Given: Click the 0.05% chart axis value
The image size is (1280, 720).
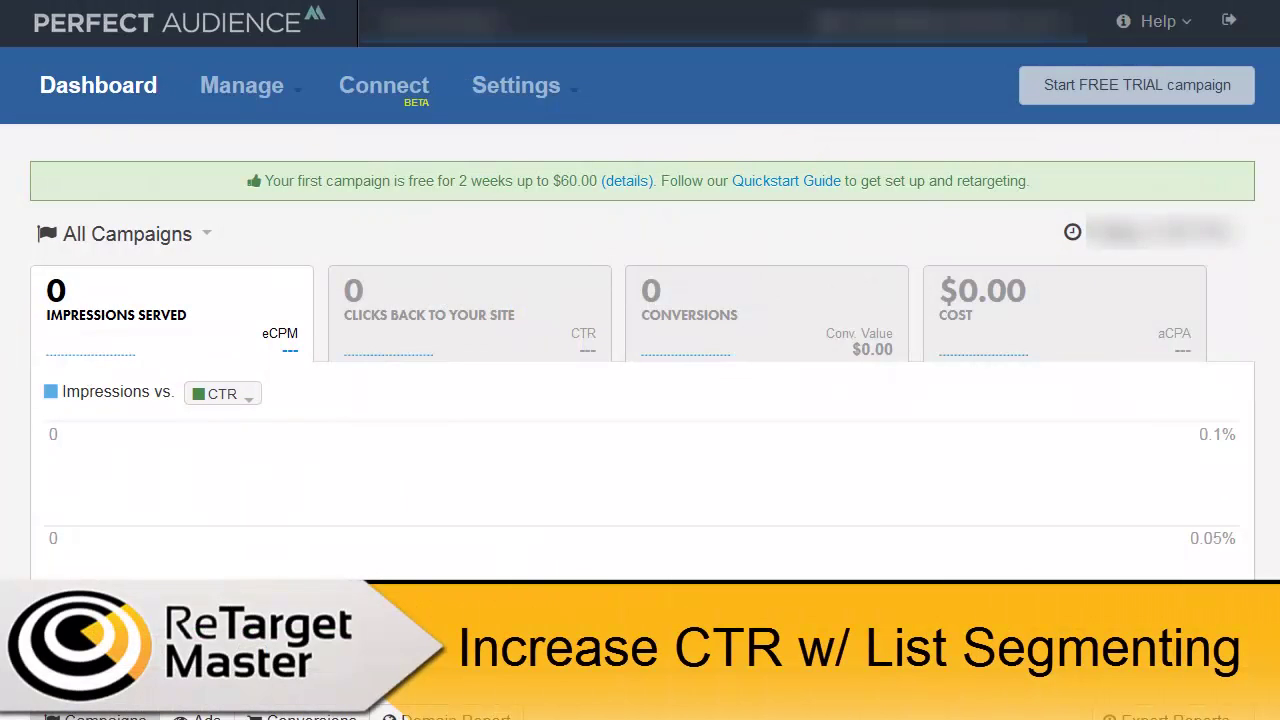Looking at the screenshot, I should point(1213,538).
